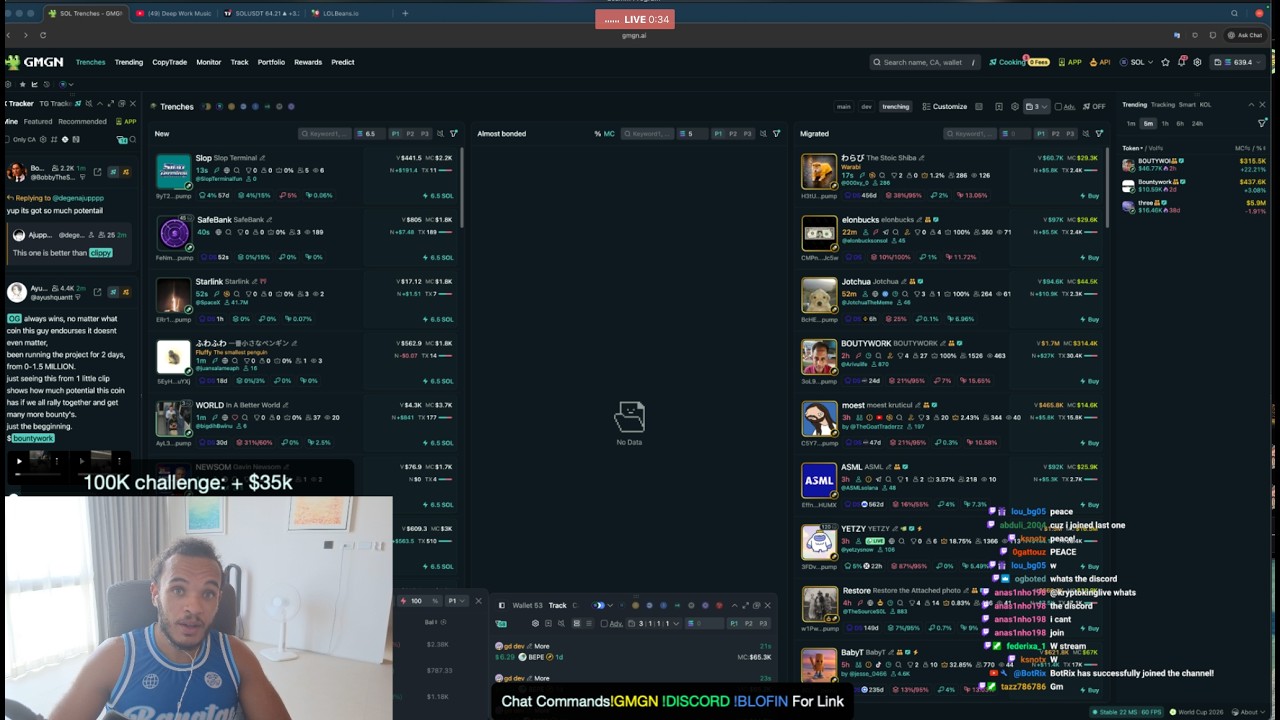Collapse the Trending panel with chevron
Image resolution: width=1280 pixels, height=720 pixels.
[x=1250, y=105]
